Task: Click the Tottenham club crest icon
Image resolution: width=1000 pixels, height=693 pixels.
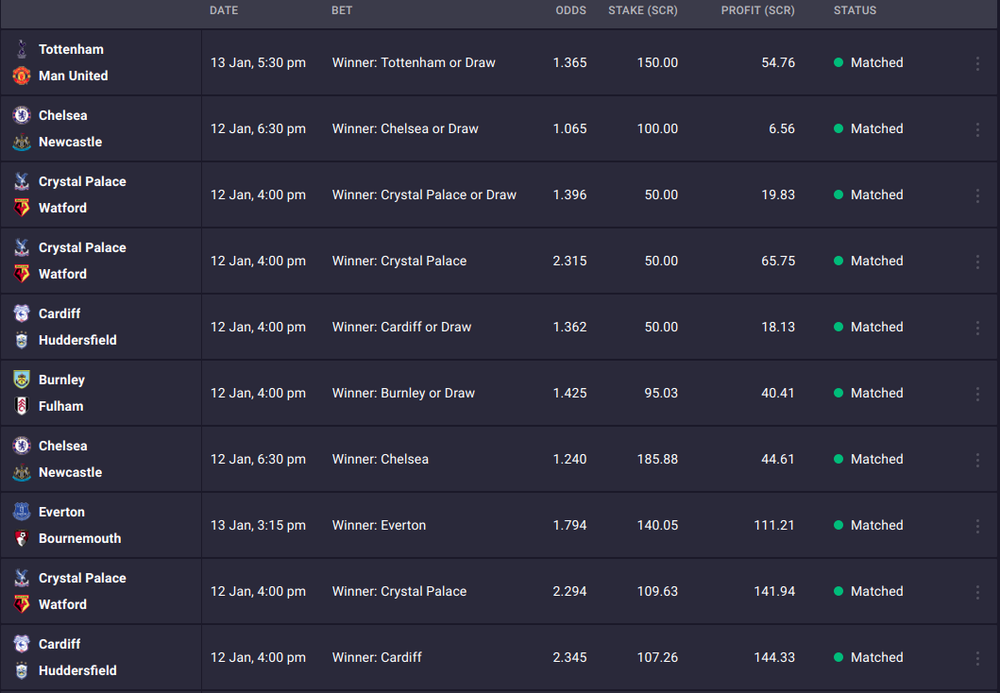Action: pyautogui.click(x=22, y=49)
